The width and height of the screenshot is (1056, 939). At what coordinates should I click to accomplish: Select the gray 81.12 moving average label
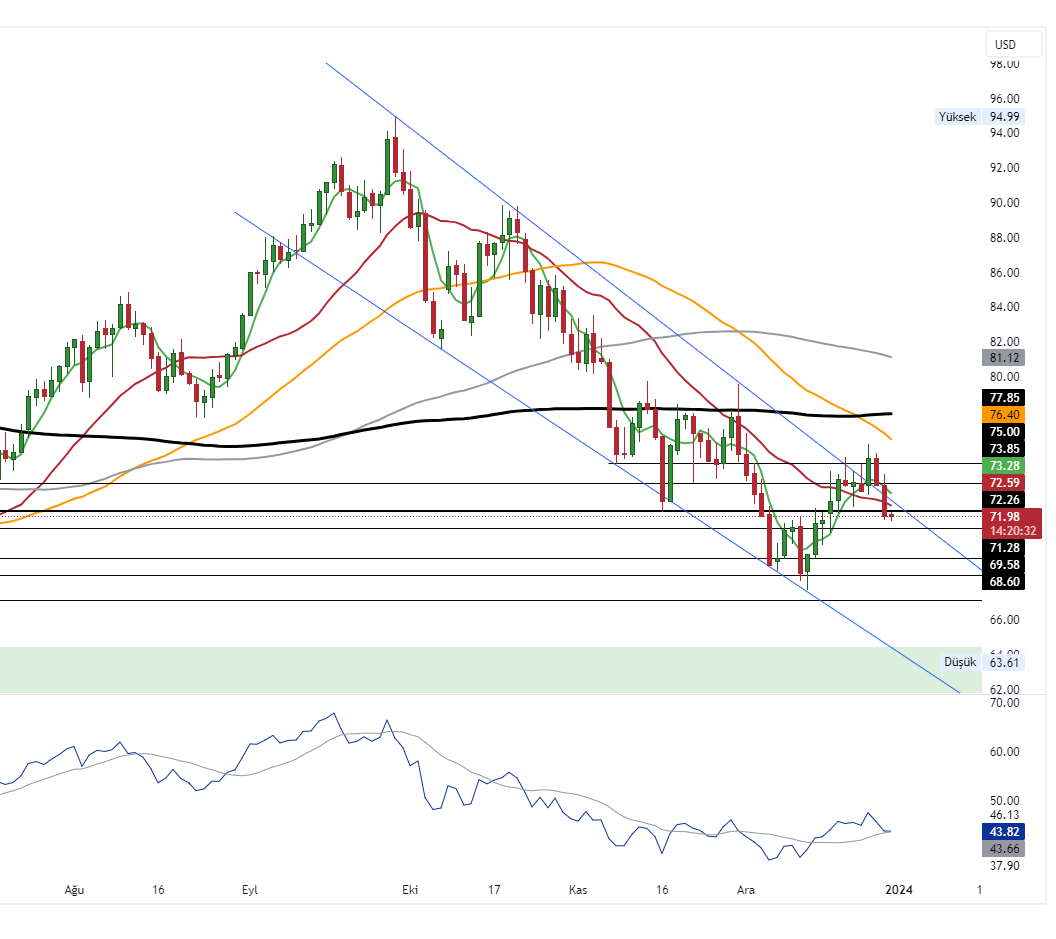1004,358
